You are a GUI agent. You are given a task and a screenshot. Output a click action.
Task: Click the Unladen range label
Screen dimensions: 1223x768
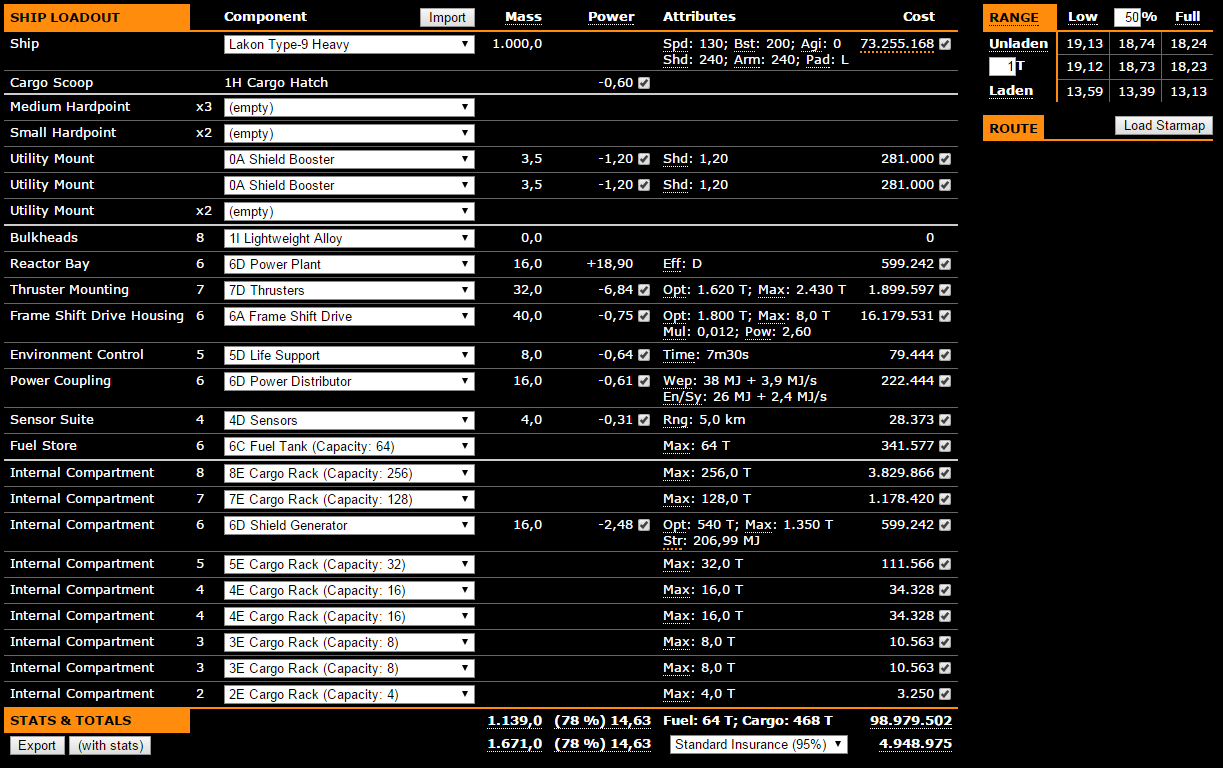point(1019,44)
